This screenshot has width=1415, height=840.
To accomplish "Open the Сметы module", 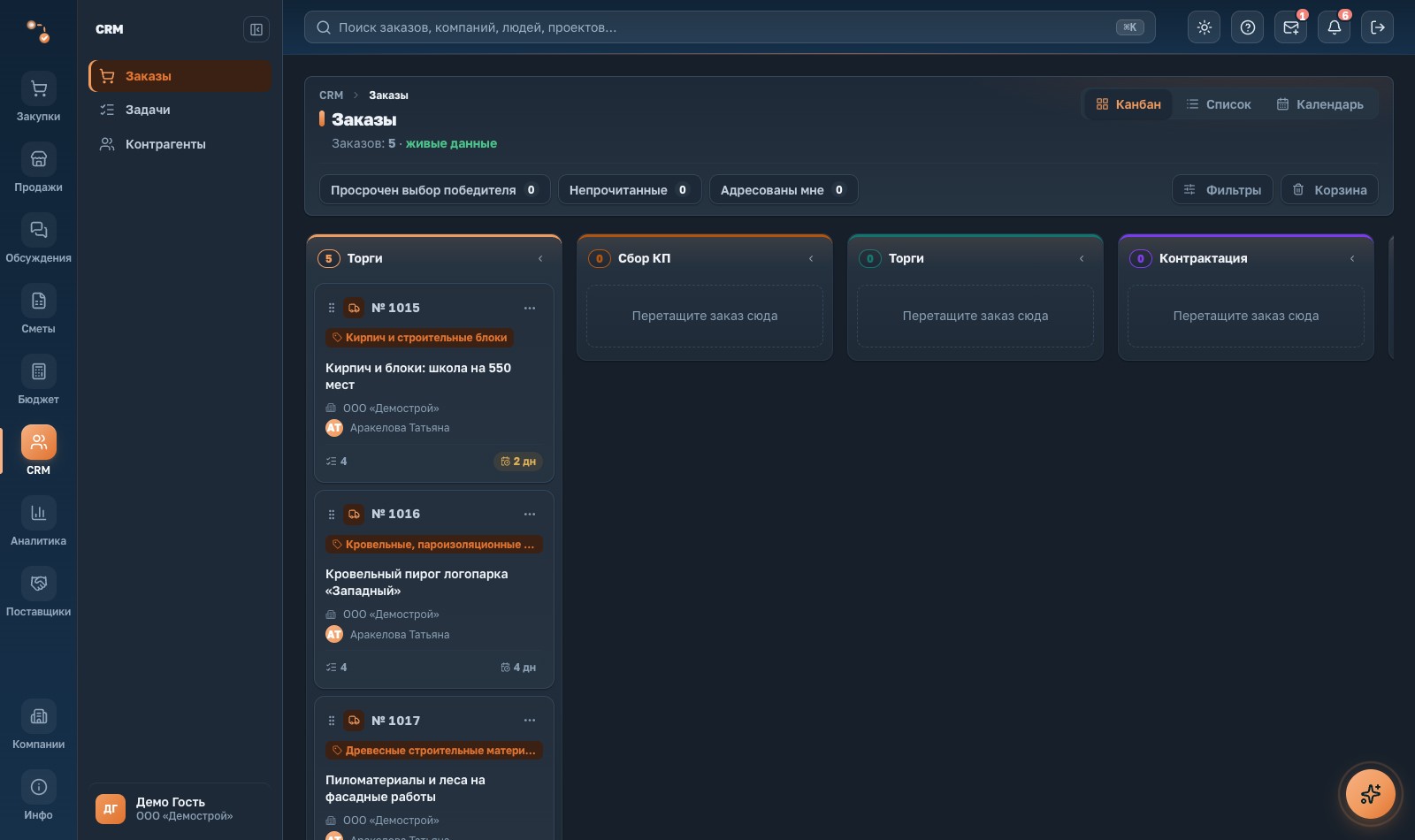I will 38,309.
